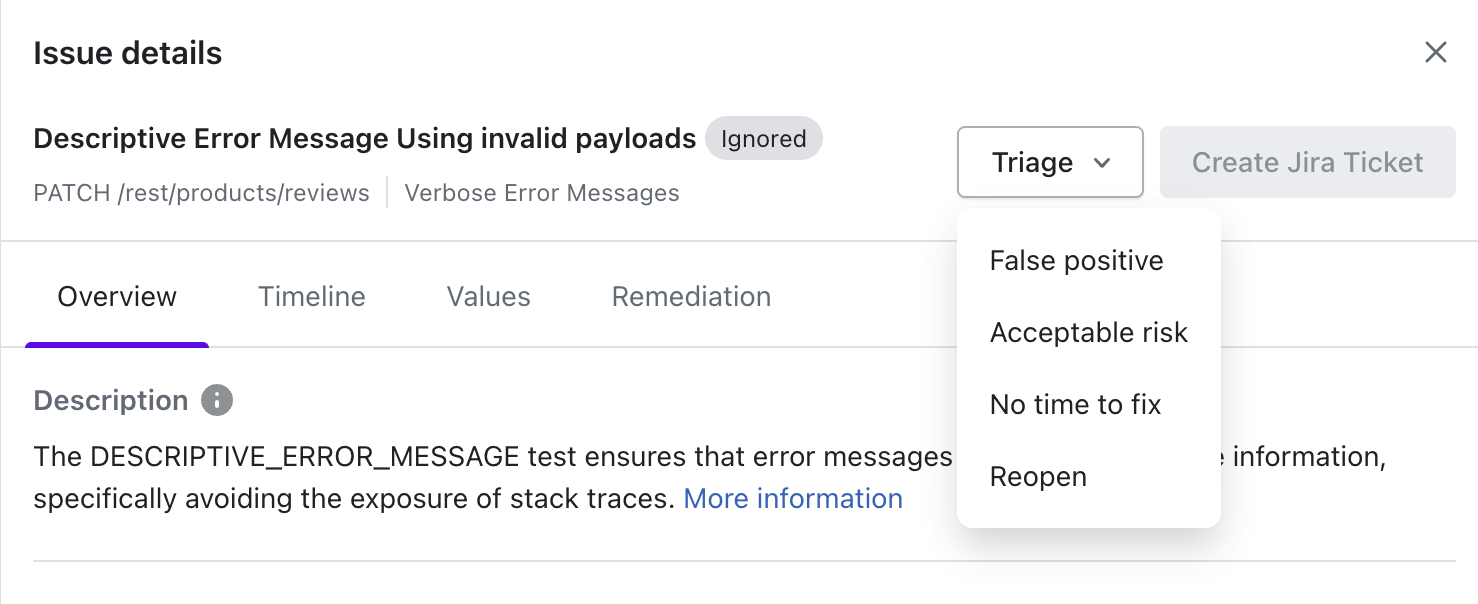Follow the More information link
Image resolution: width=1478 pixels, height=604 pixels.
793,499
